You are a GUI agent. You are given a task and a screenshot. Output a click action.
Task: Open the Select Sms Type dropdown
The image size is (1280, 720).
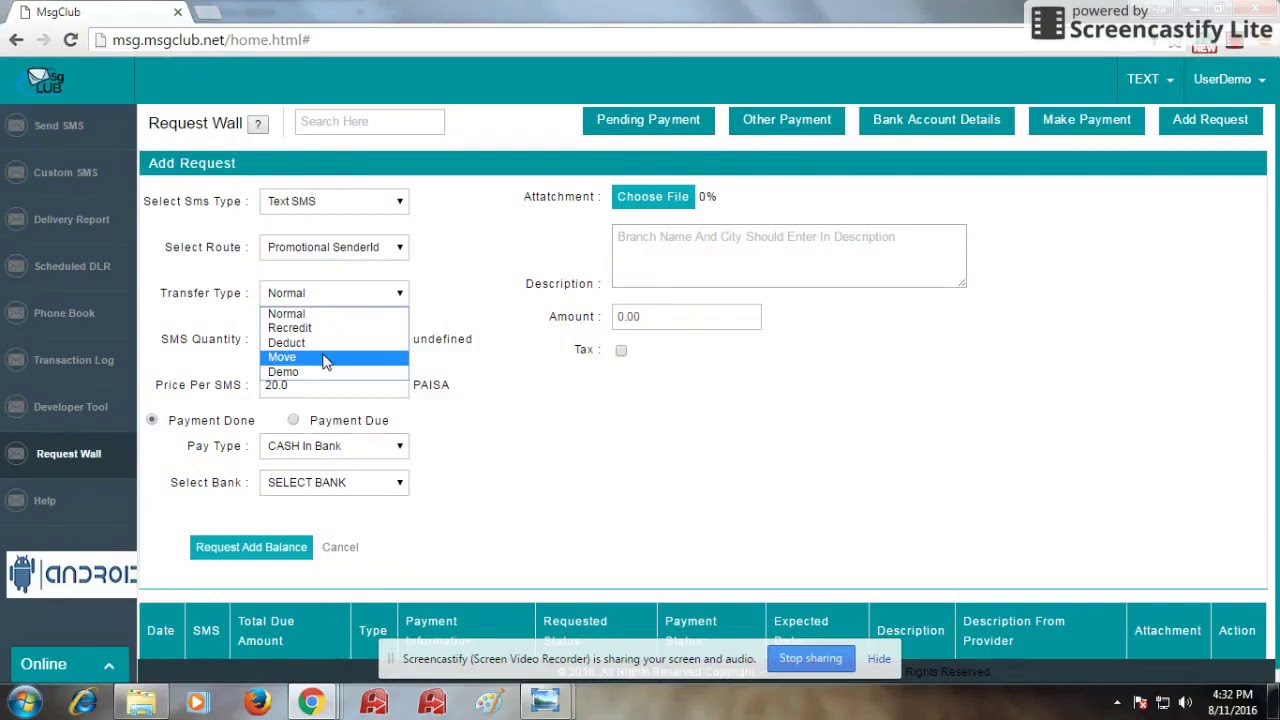[334, 201]
